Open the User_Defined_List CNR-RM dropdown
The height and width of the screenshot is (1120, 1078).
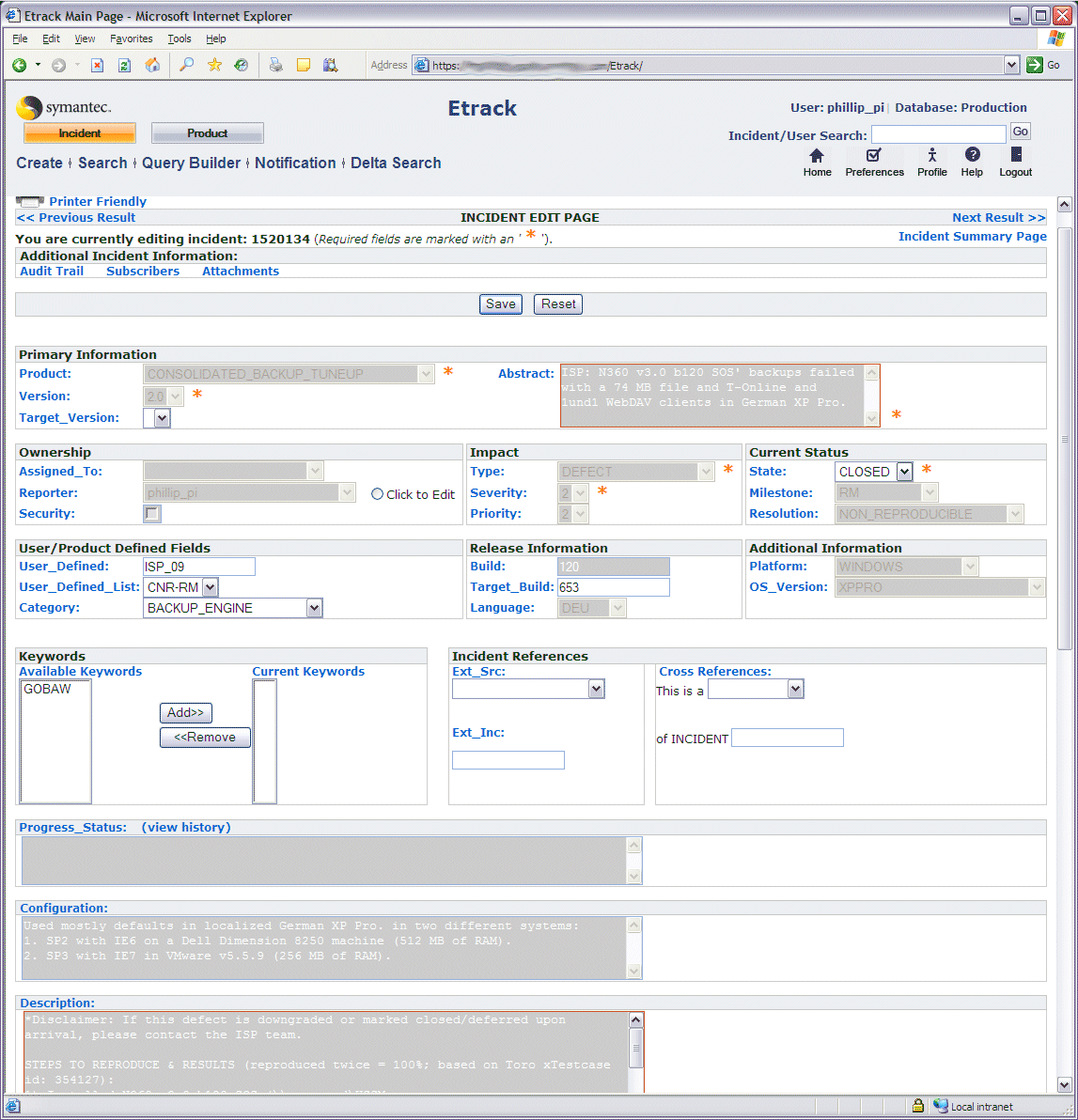(x=210, y=587)
